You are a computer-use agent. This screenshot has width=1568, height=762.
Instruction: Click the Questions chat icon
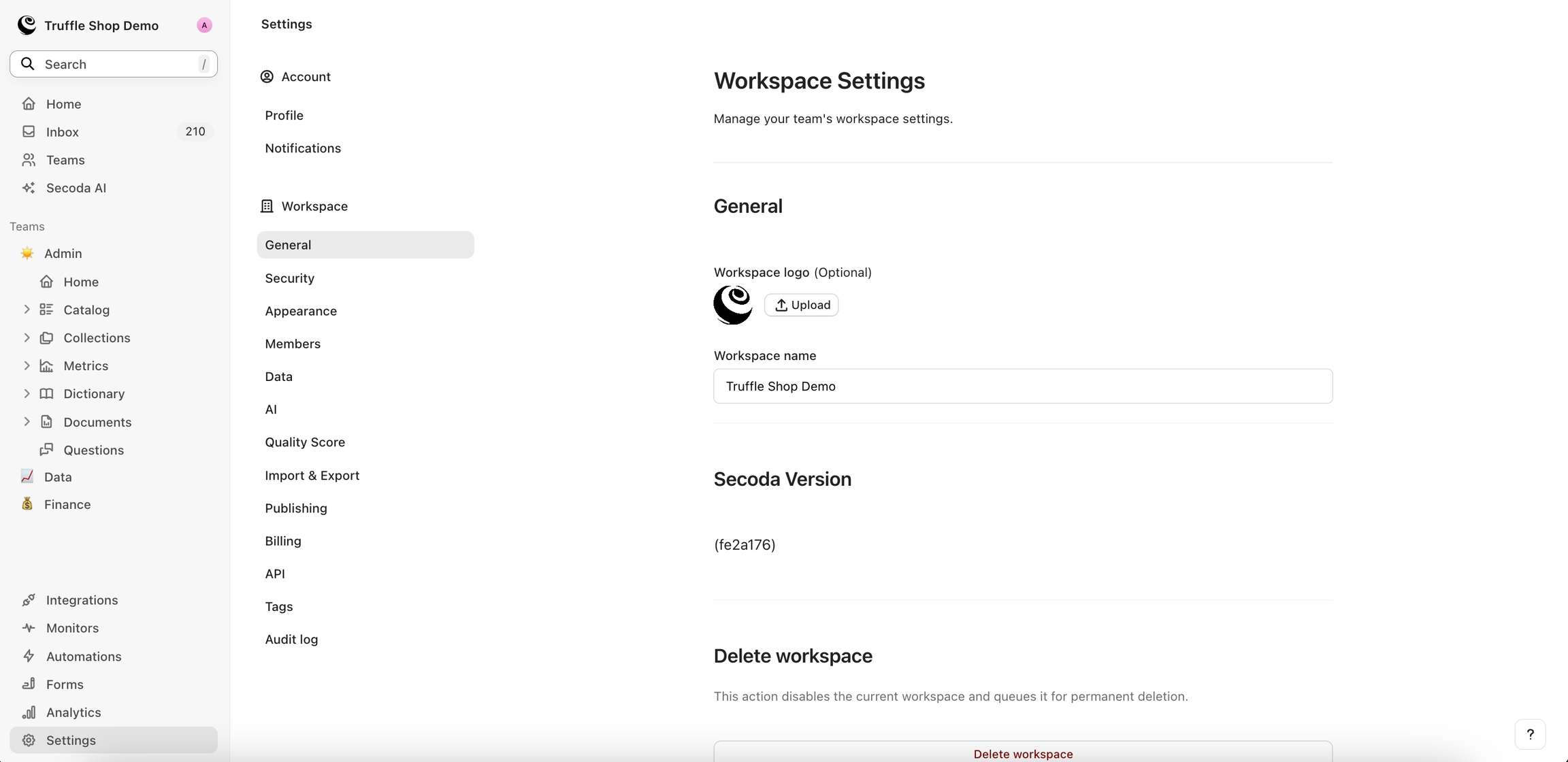(x=46, y=450)
